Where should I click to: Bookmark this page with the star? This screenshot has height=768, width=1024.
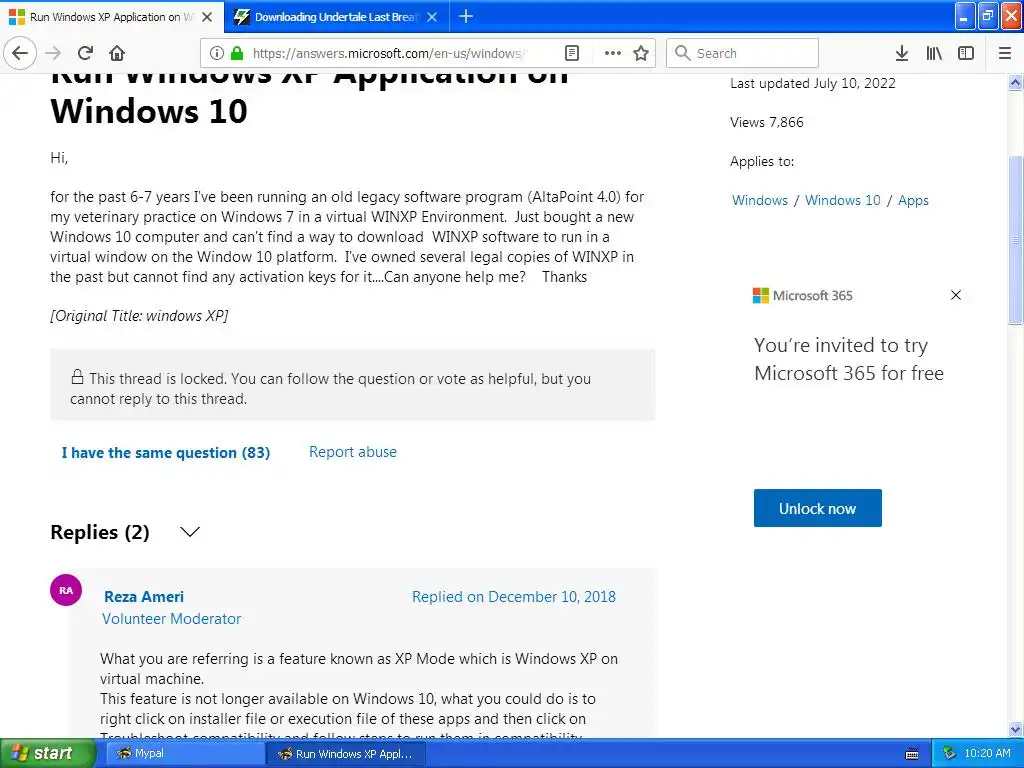641,53
